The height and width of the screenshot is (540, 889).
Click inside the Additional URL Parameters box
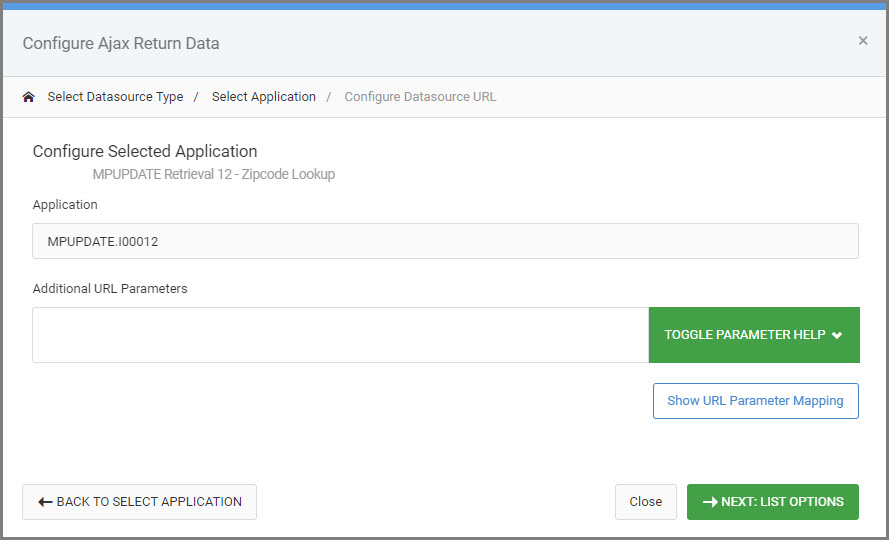pos(341,335)
